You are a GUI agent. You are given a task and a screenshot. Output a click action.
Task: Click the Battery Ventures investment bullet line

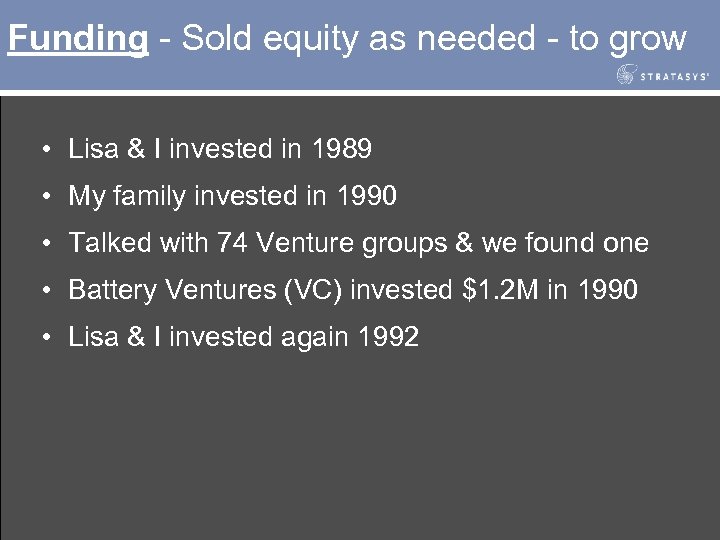[352, 290]
